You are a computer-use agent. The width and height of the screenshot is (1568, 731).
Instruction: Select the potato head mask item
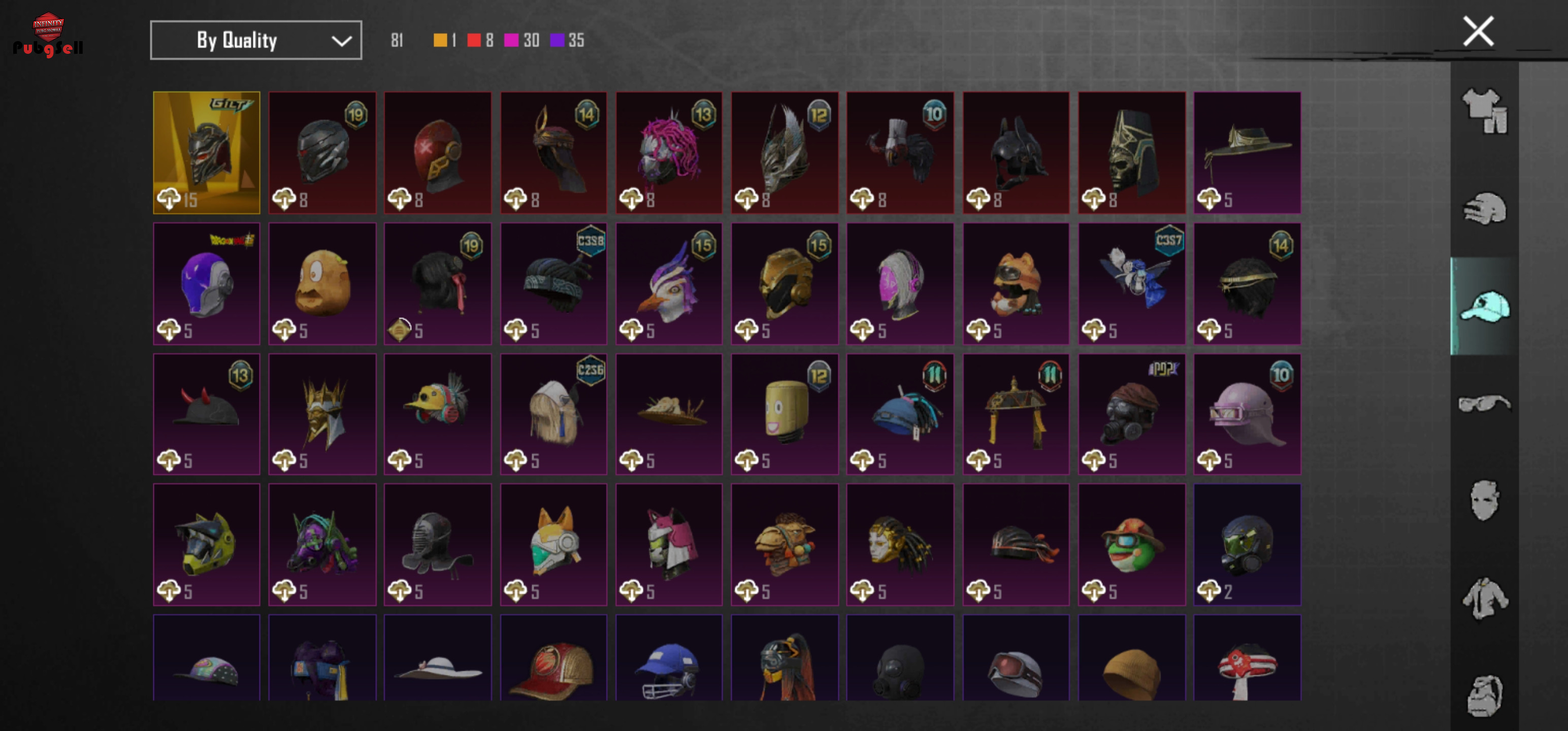(x=322, y=284)
